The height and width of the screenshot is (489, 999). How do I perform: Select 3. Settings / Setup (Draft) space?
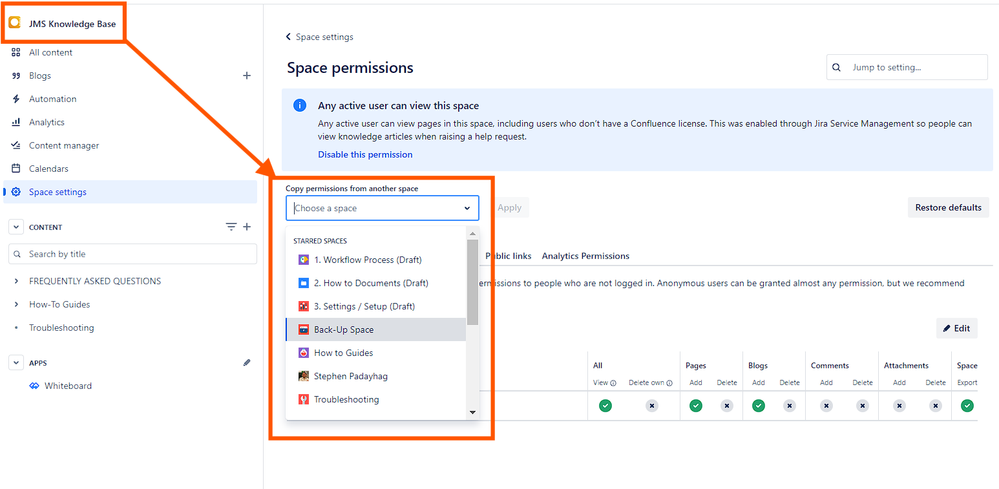[x=376, y=306]
